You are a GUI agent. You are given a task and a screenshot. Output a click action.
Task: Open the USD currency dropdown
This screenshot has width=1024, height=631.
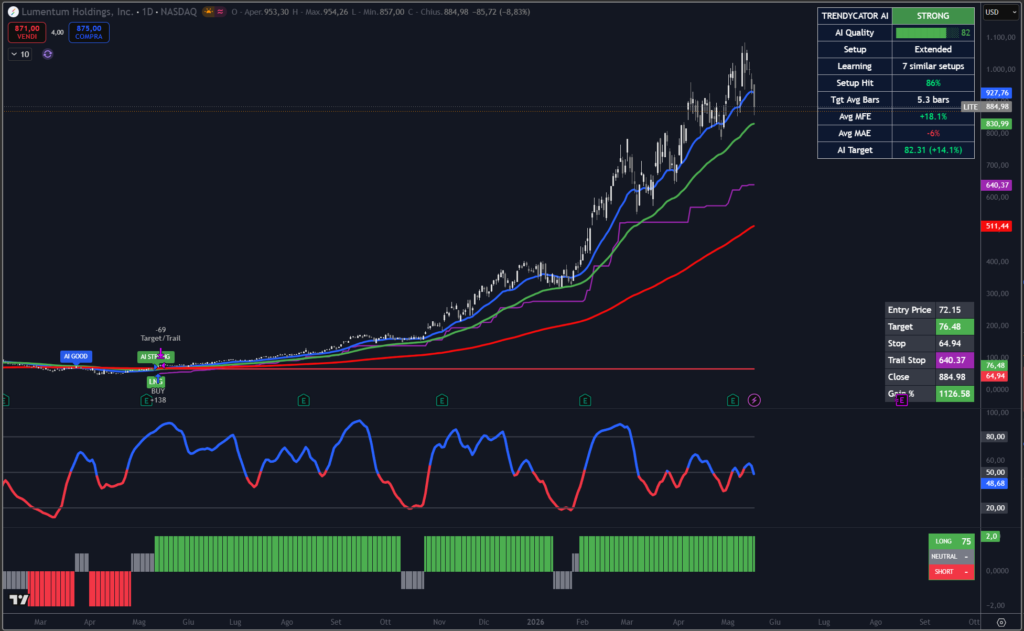(x=1000, y=12)
